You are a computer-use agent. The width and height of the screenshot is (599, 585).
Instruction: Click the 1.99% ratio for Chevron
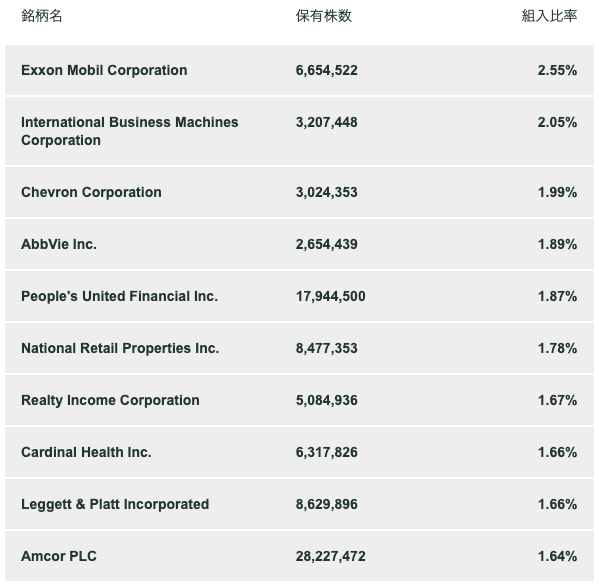click(x=557, y=192)
